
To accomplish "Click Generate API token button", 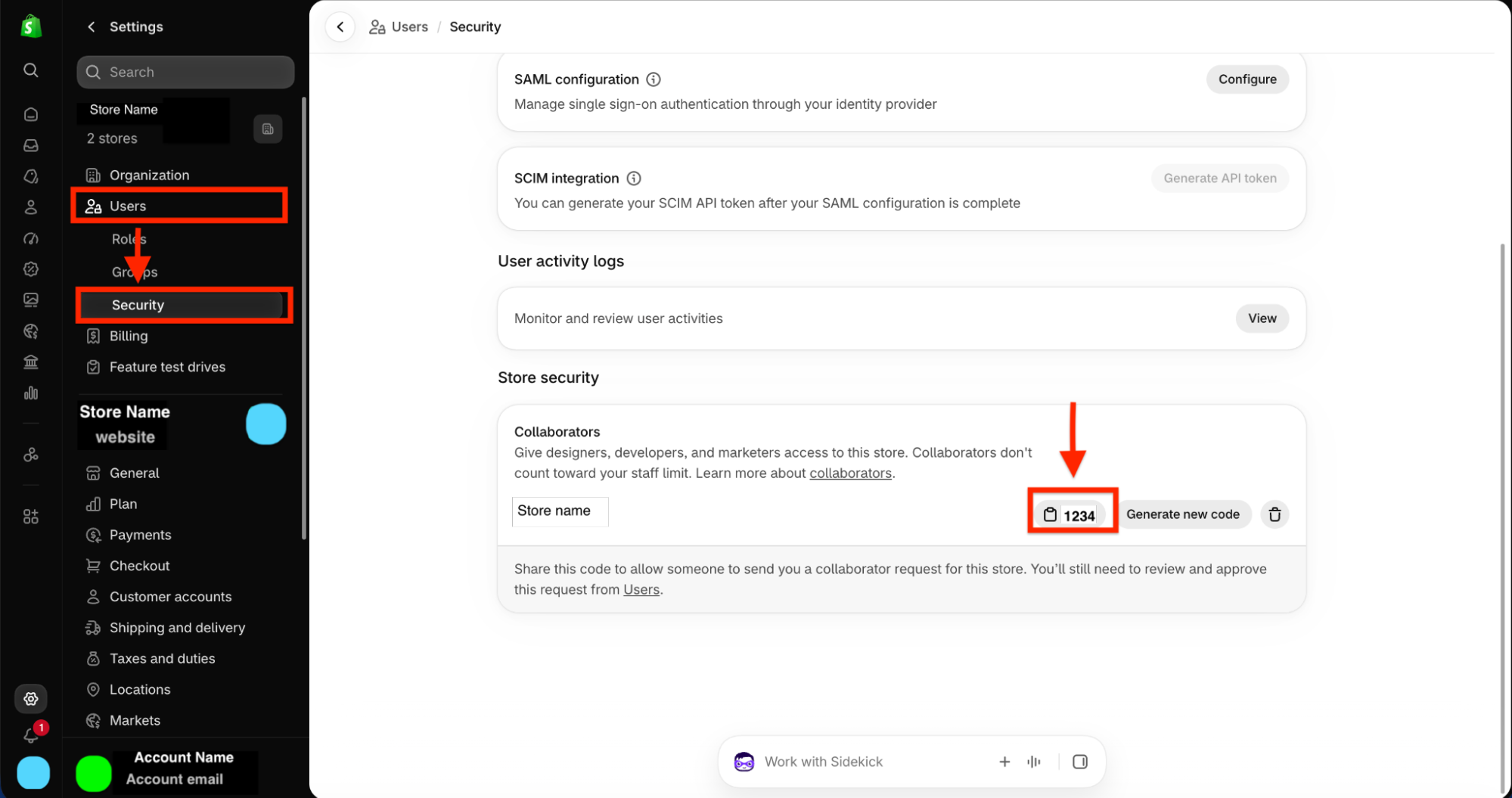I will [x=1220, y=179].
